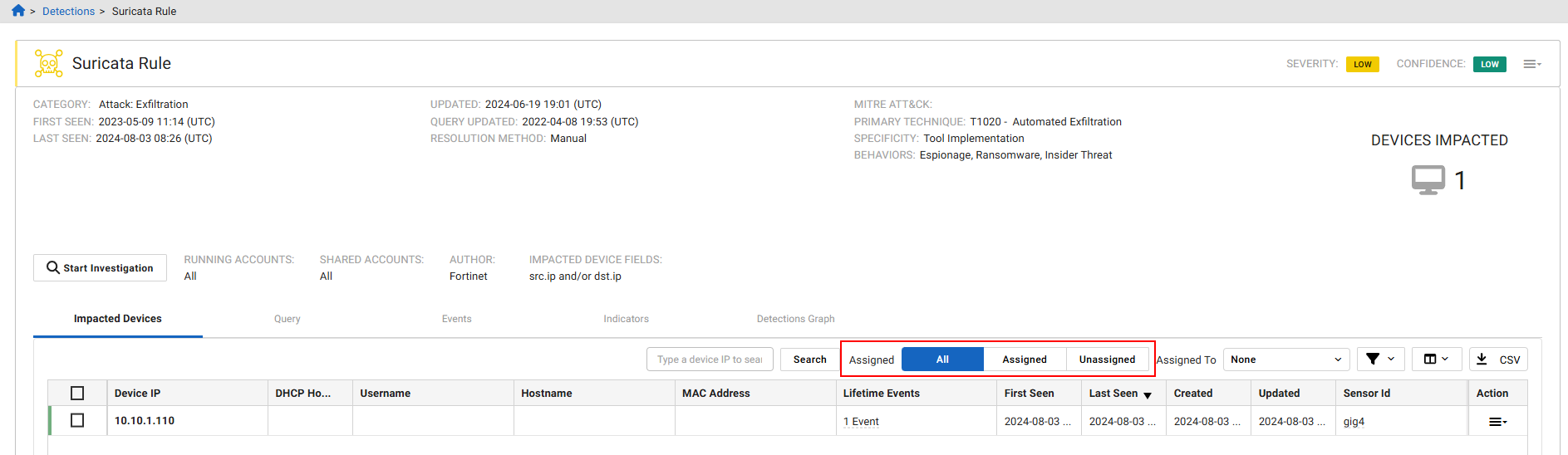Switch to the Events tab

(456, 319)
